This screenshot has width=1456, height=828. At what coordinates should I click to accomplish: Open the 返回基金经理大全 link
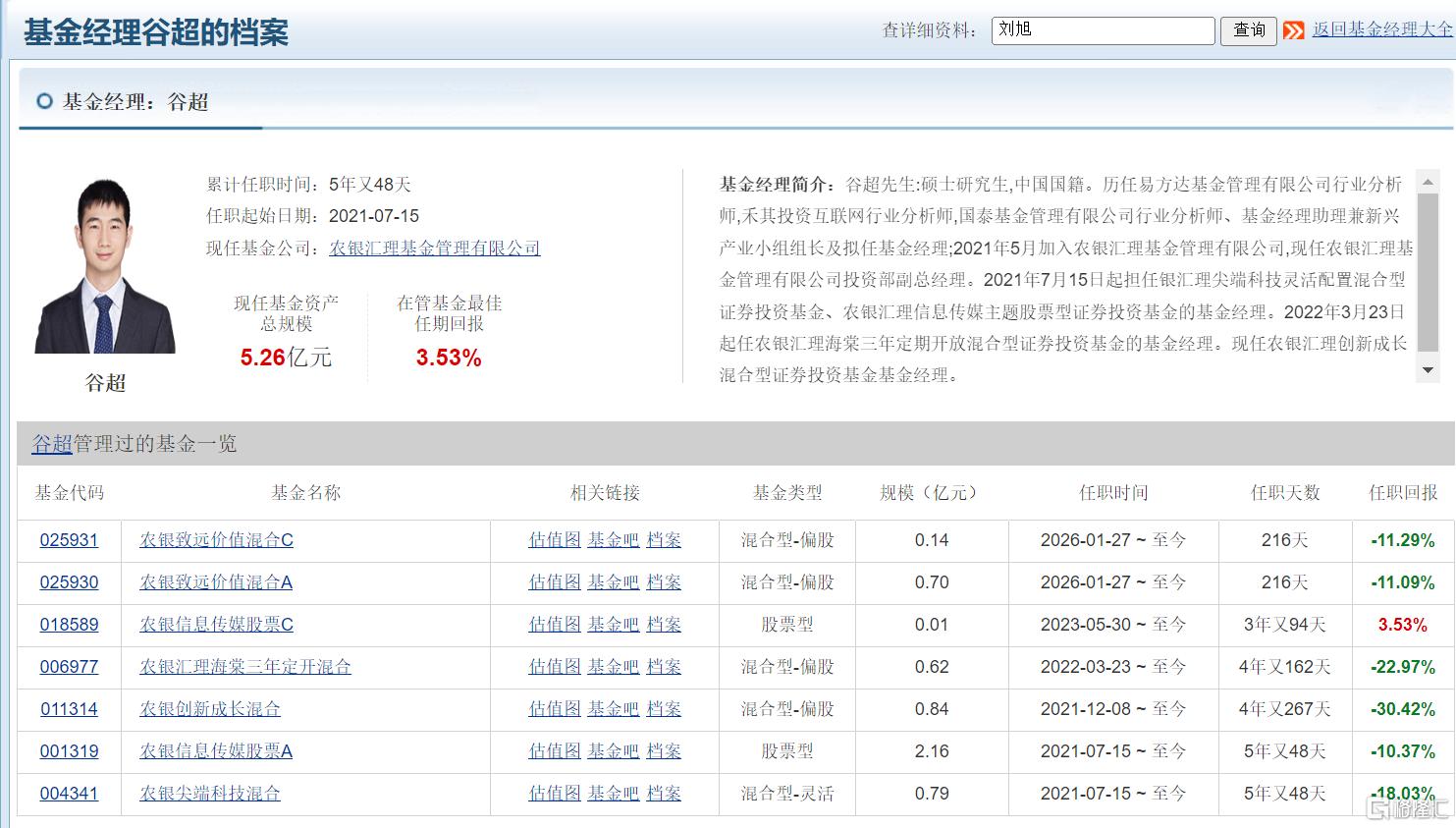pos(1382,29)
